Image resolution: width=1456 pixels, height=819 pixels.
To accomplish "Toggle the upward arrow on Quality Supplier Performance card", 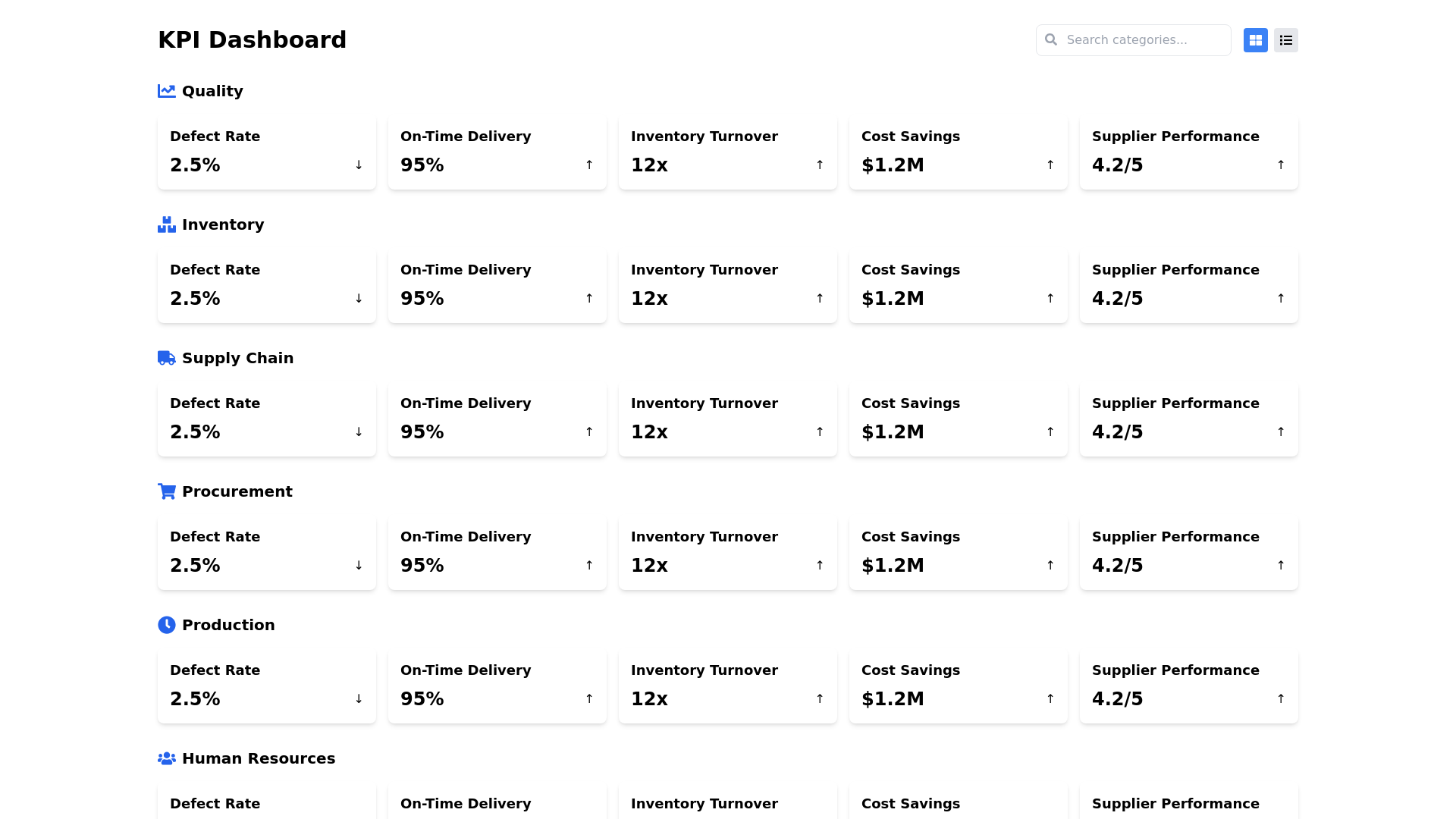I will pos(1280,165).
